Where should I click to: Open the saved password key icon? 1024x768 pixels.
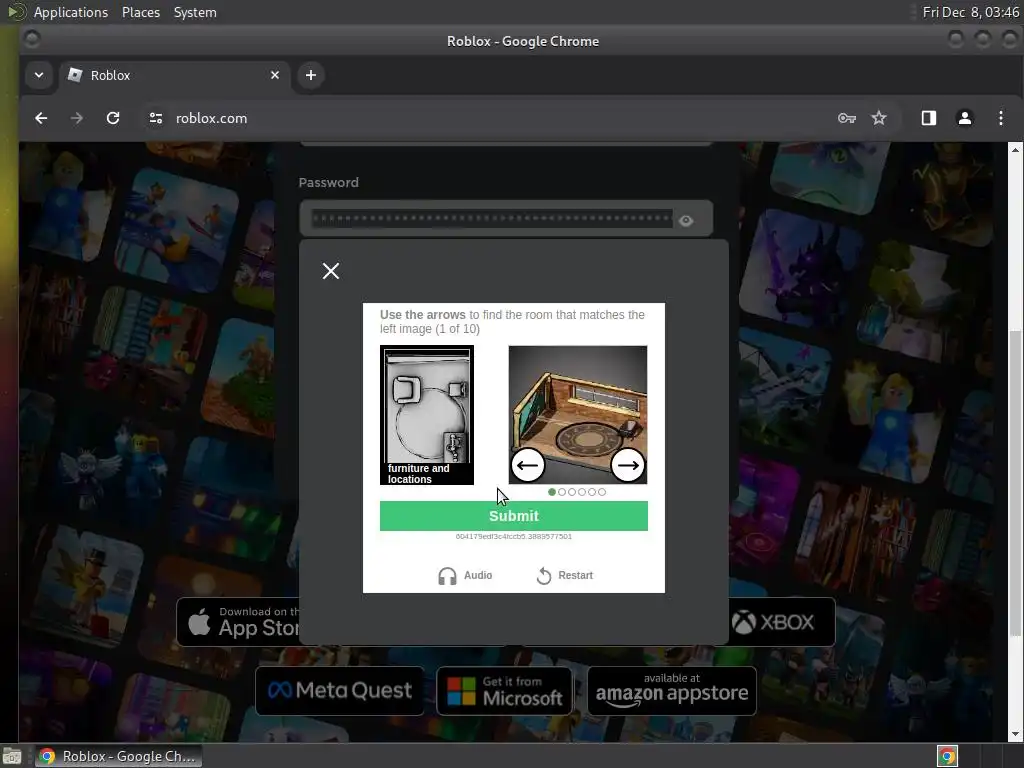847,118
